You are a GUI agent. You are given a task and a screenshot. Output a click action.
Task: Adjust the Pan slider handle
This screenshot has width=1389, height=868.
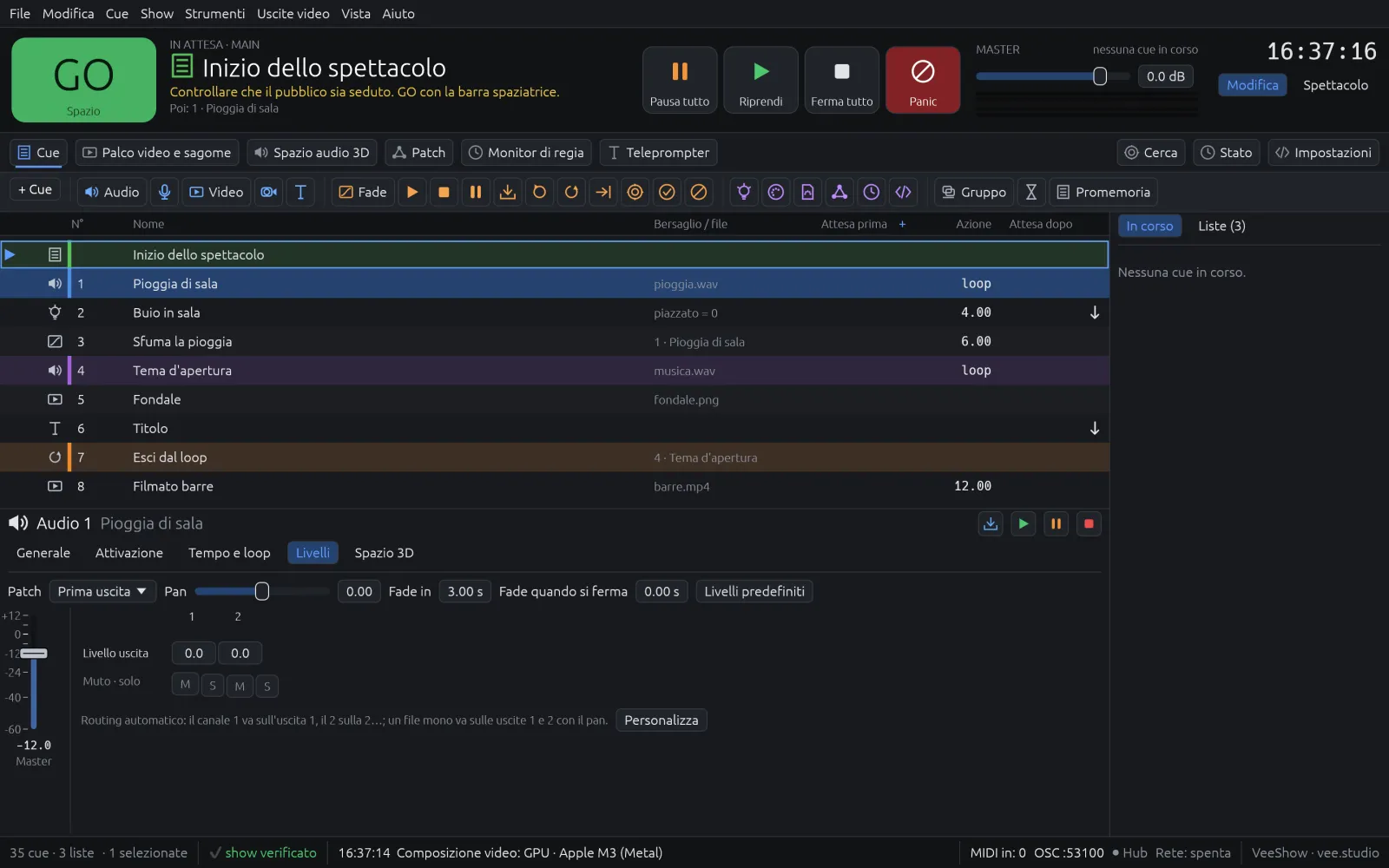pyautogui.click(x=261, y=591)
